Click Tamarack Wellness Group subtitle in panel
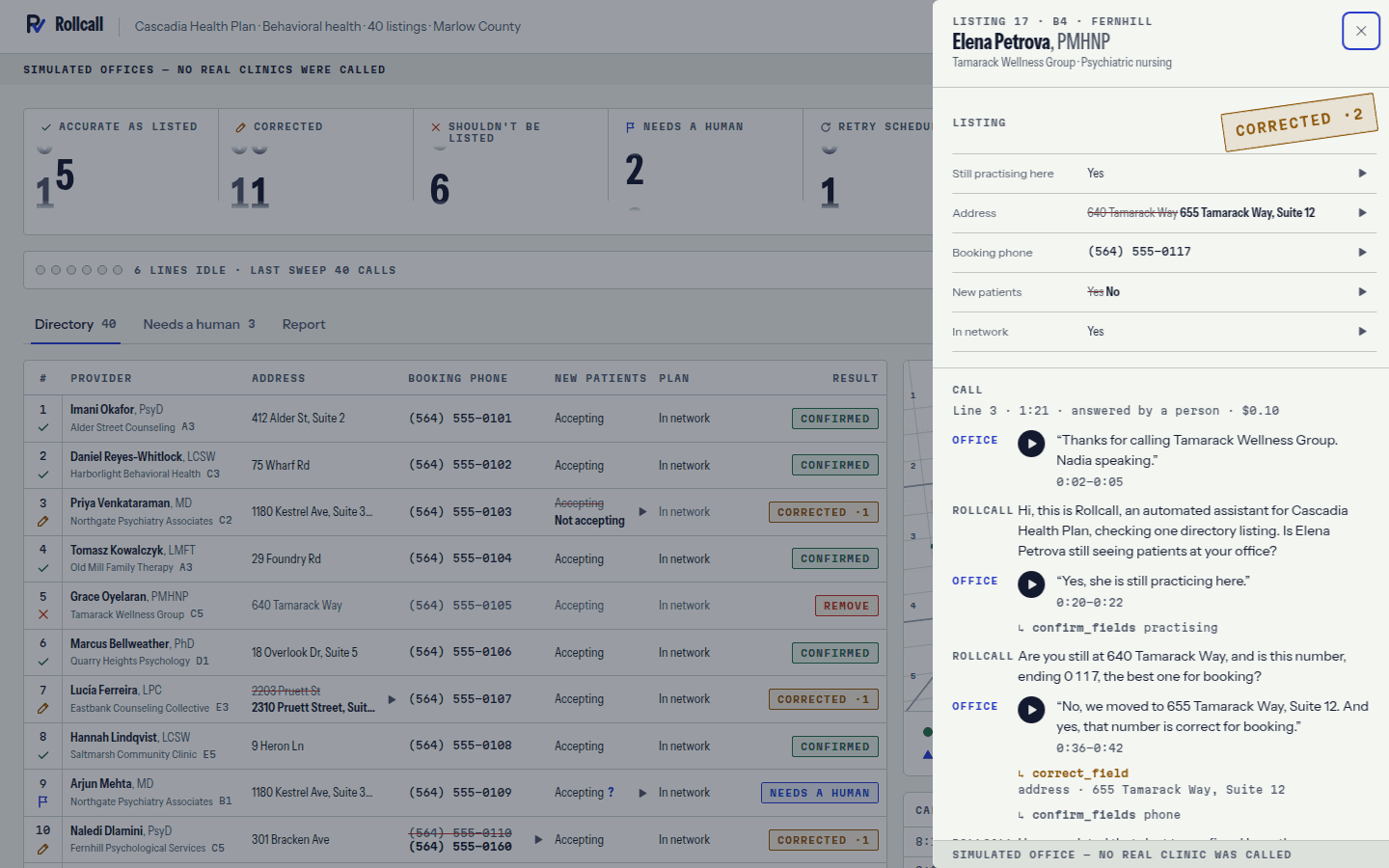1389x868 pixels. [1014, 63]
